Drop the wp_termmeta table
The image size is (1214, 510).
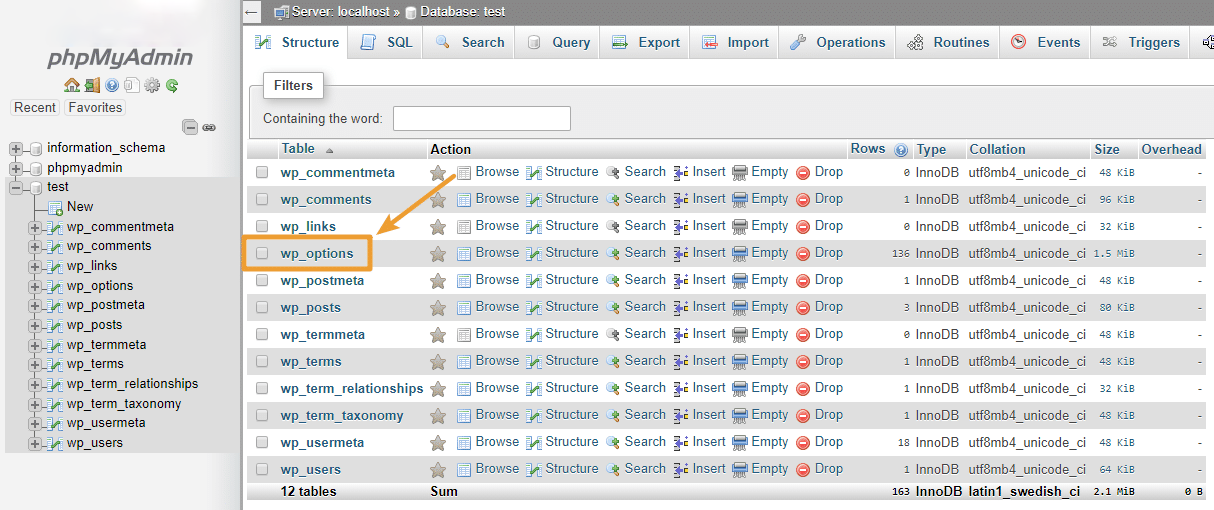(x=819, y=334)
